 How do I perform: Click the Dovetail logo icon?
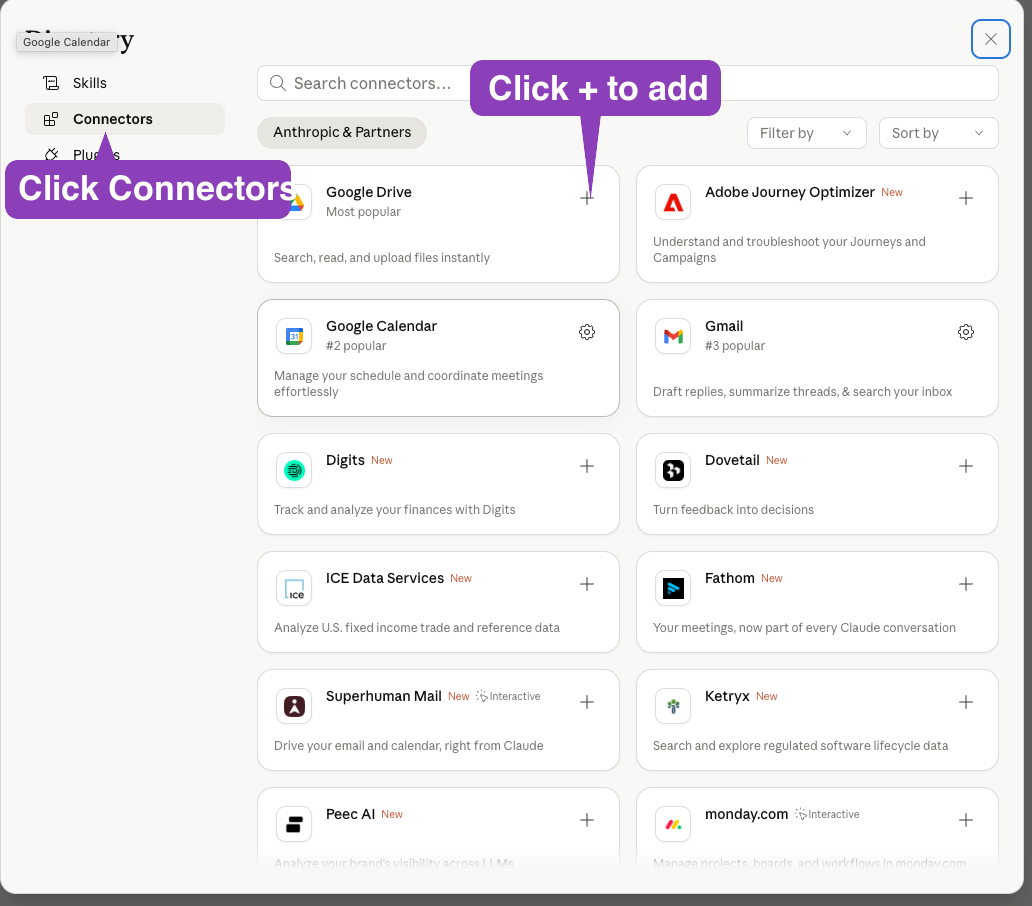tap(673, 470)
